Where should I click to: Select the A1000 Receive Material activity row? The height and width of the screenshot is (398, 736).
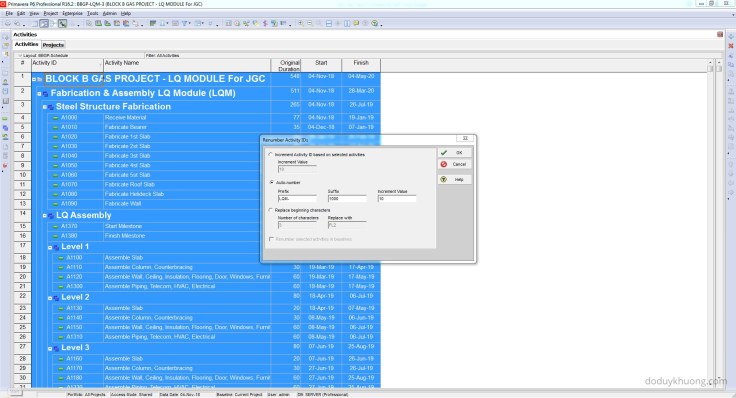206,117
